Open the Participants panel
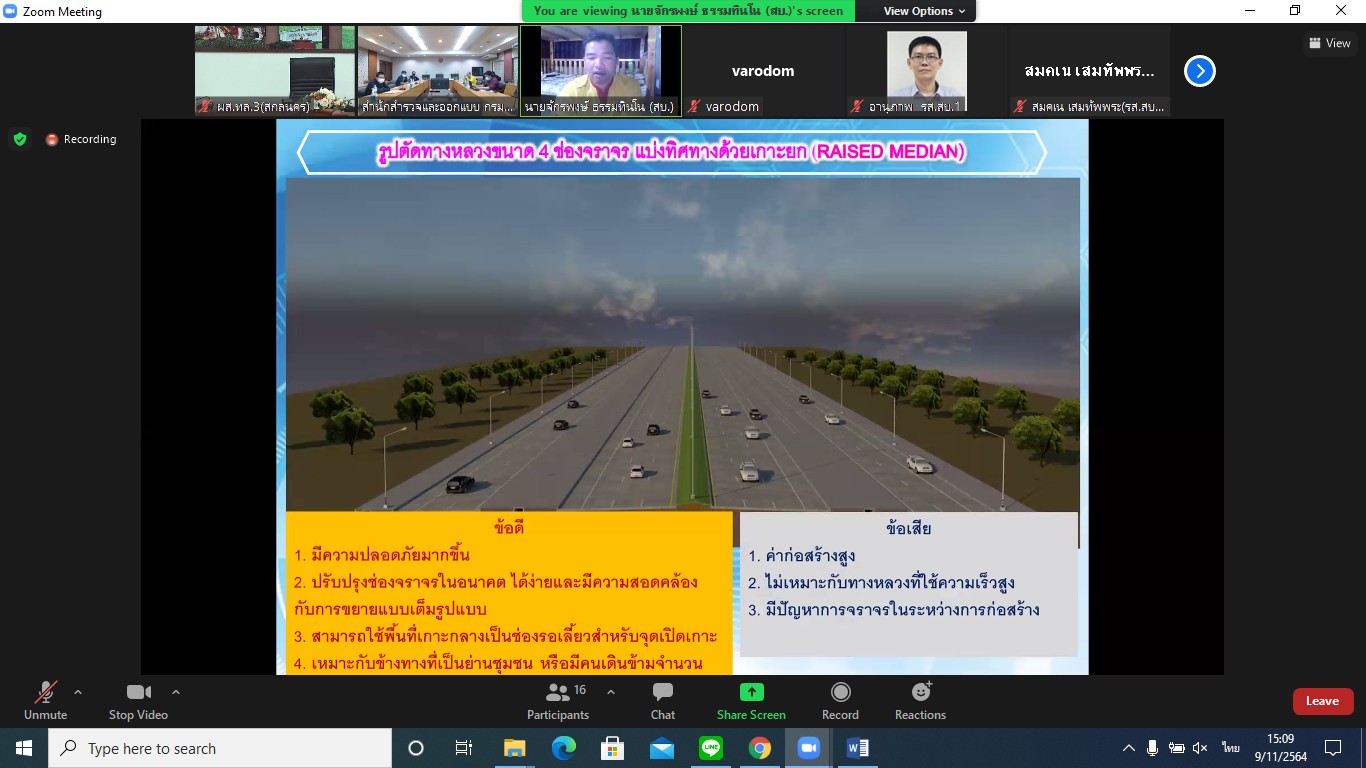 tap(558, 700)
